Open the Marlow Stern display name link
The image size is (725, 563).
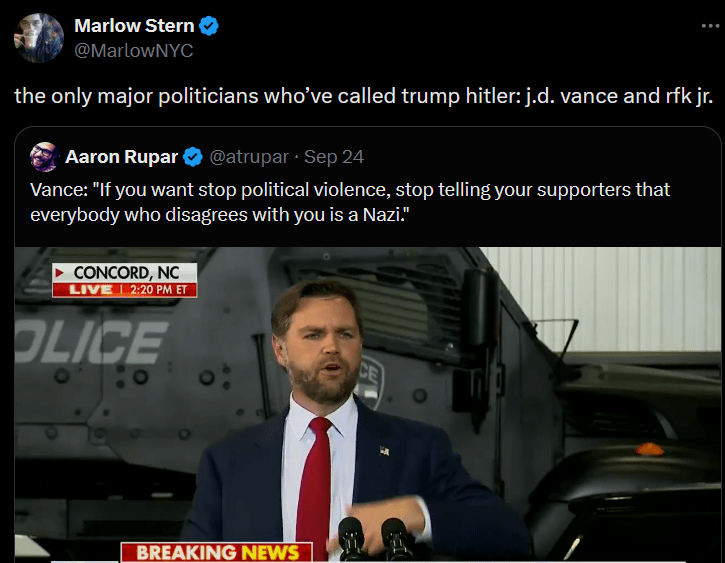134,26
